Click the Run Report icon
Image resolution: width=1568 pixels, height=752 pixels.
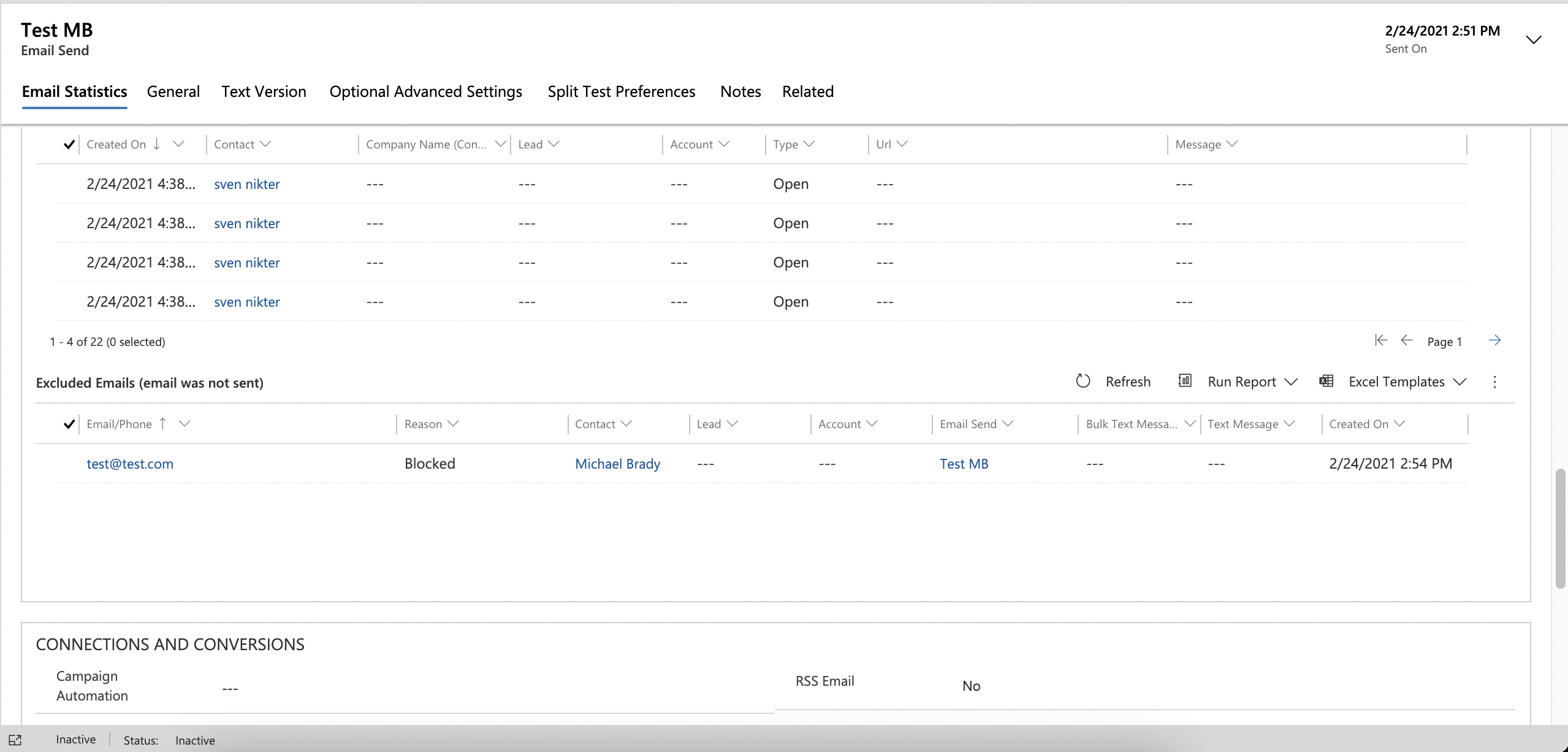point(1185,381)
